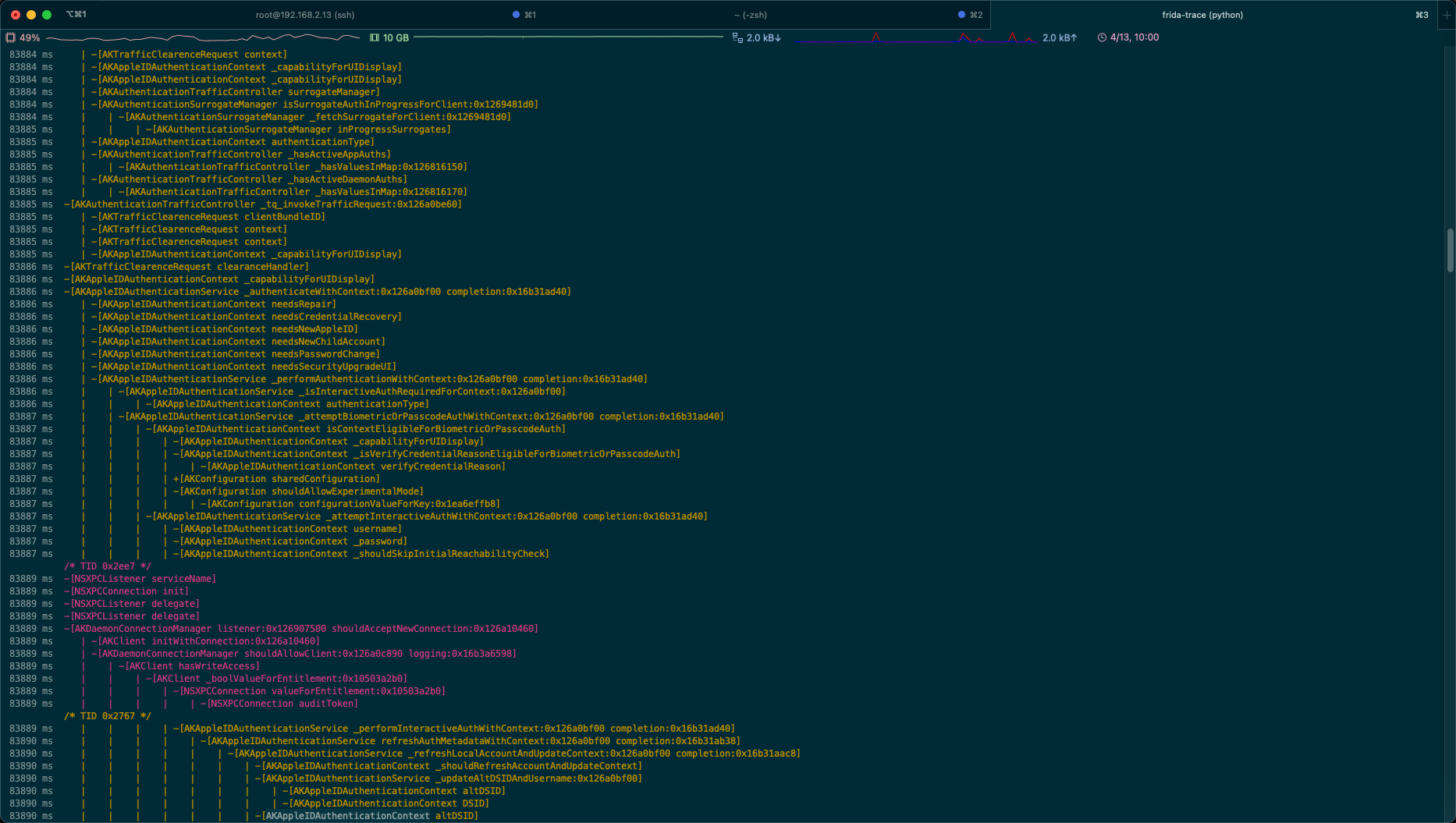Click the ⌘3 shortcut label on active tab

(1422, 15)
